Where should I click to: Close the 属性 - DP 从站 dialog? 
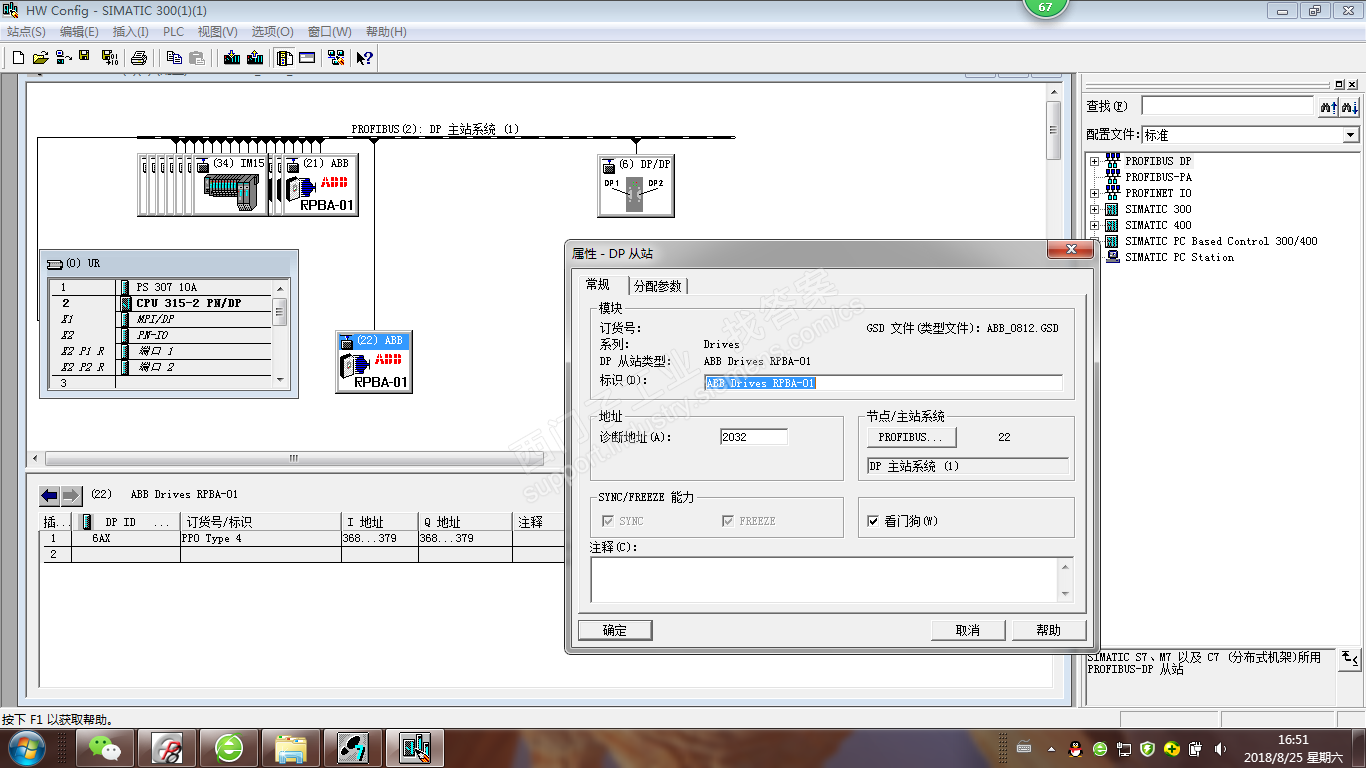[x=1071, y=249]
